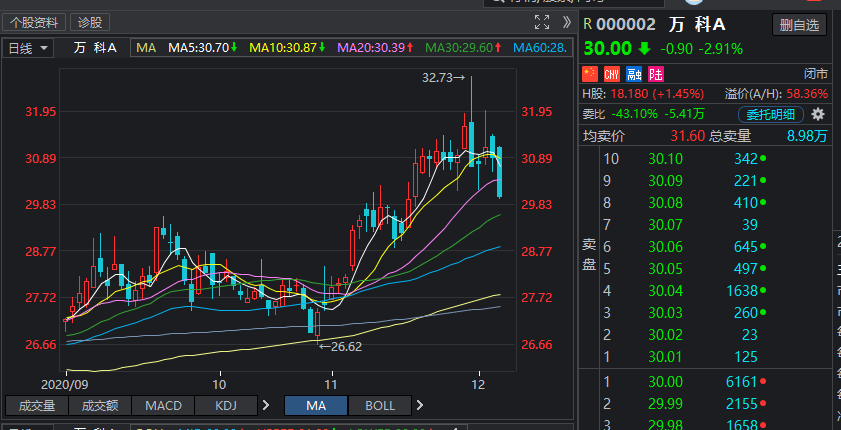The height and width of the screenshot is (430, 841).
Task: Show more sub-indicators after KDJ
Action: pos(266,405)
